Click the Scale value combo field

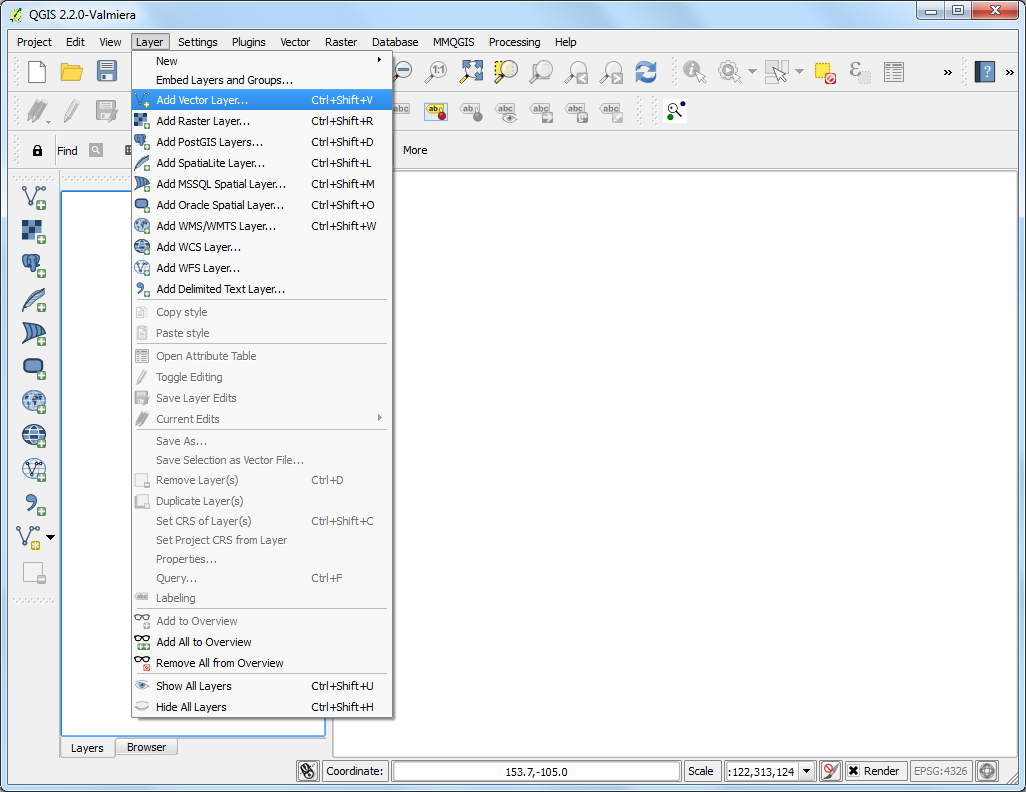point(762,772)
